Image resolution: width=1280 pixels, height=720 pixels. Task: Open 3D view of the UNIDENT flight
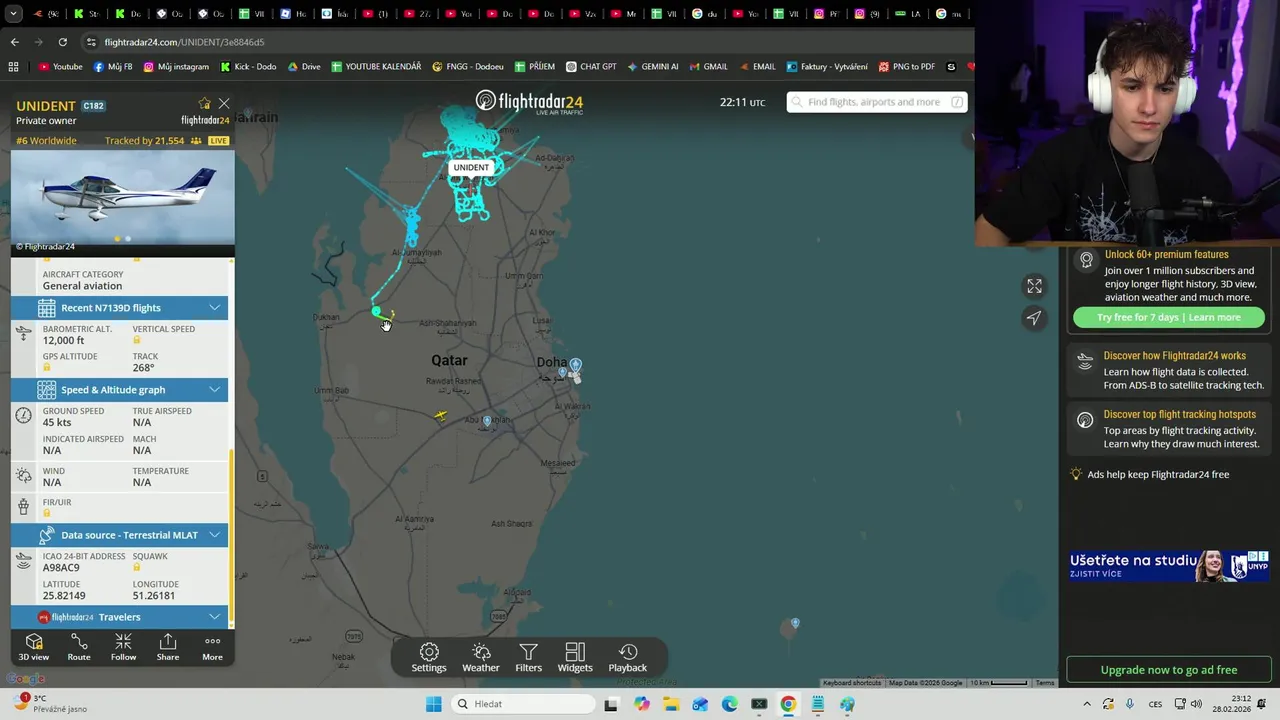pos(33,647)
